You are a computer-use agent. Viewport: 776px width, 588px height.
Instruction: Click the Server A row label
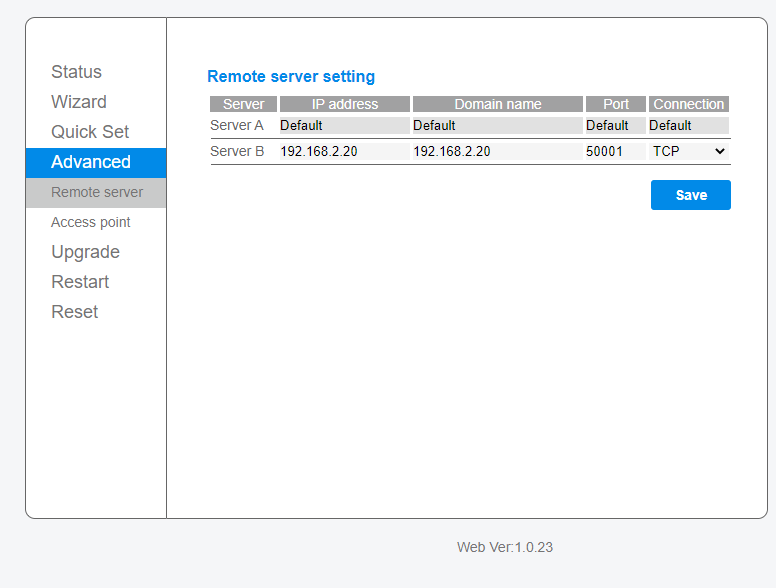click(237, 125)
